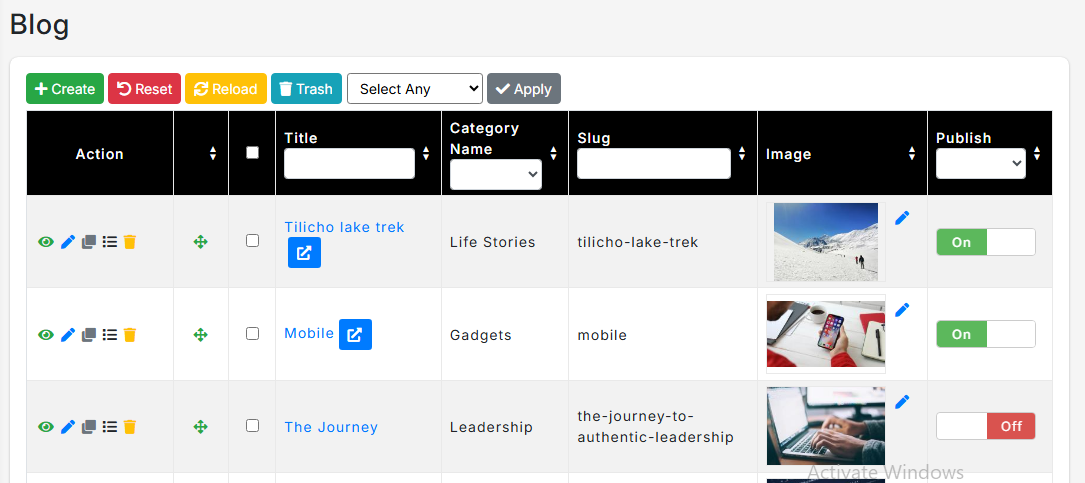Open list icon for Mobile row
Viewport: 1085px width, 483px height.
109,335
